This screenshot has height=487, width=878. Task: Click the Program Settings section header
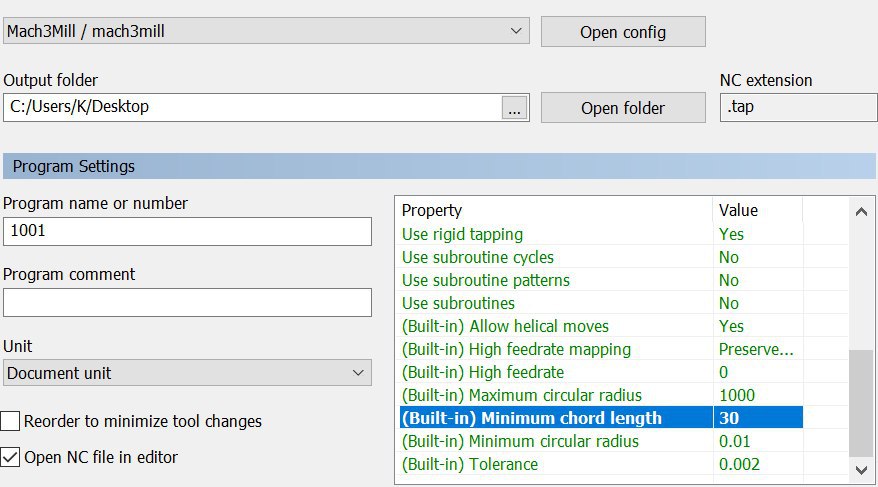click(x=439, y=166)
